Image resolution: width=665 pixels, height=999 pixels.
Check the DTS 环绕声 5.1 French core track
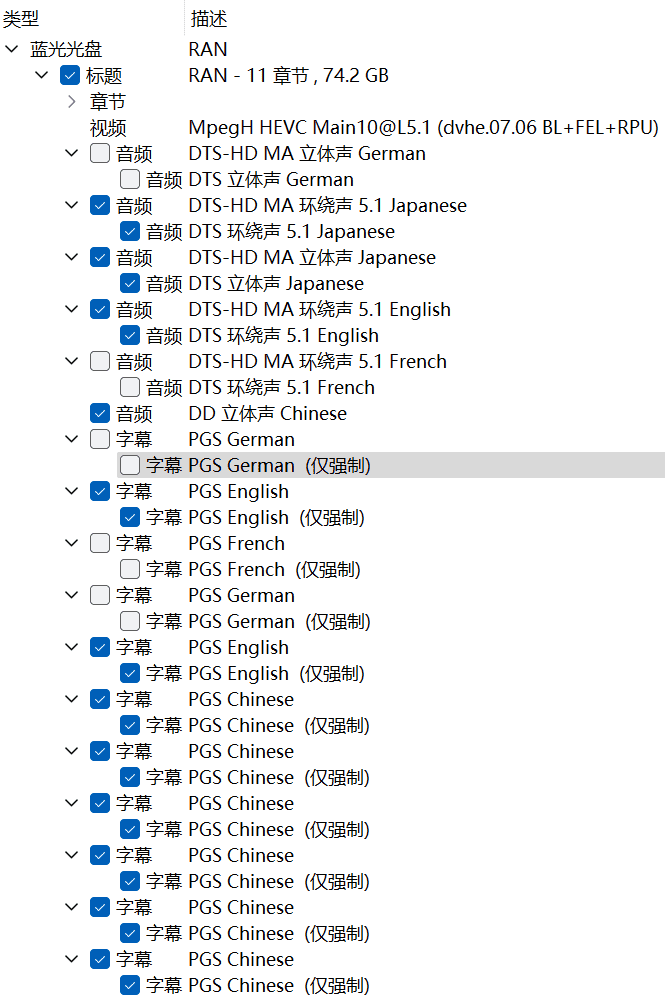[130, 387]
